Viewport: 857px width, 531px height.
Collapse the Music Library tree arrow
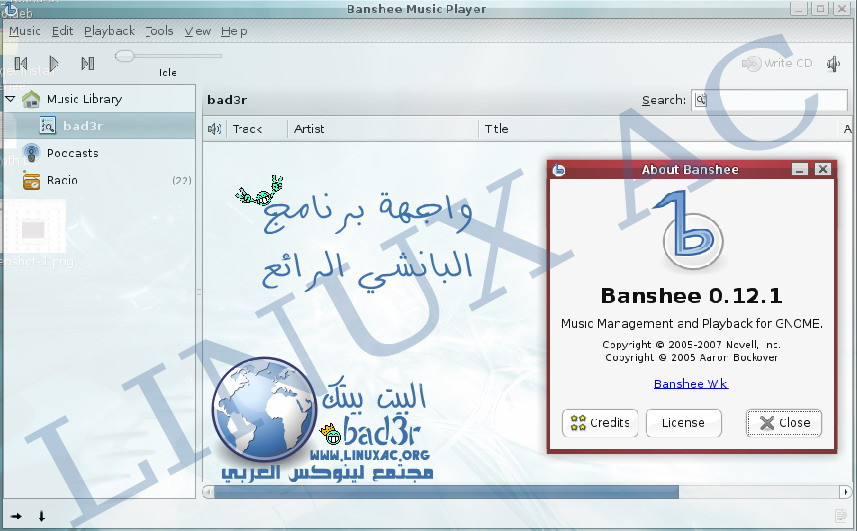10,99
